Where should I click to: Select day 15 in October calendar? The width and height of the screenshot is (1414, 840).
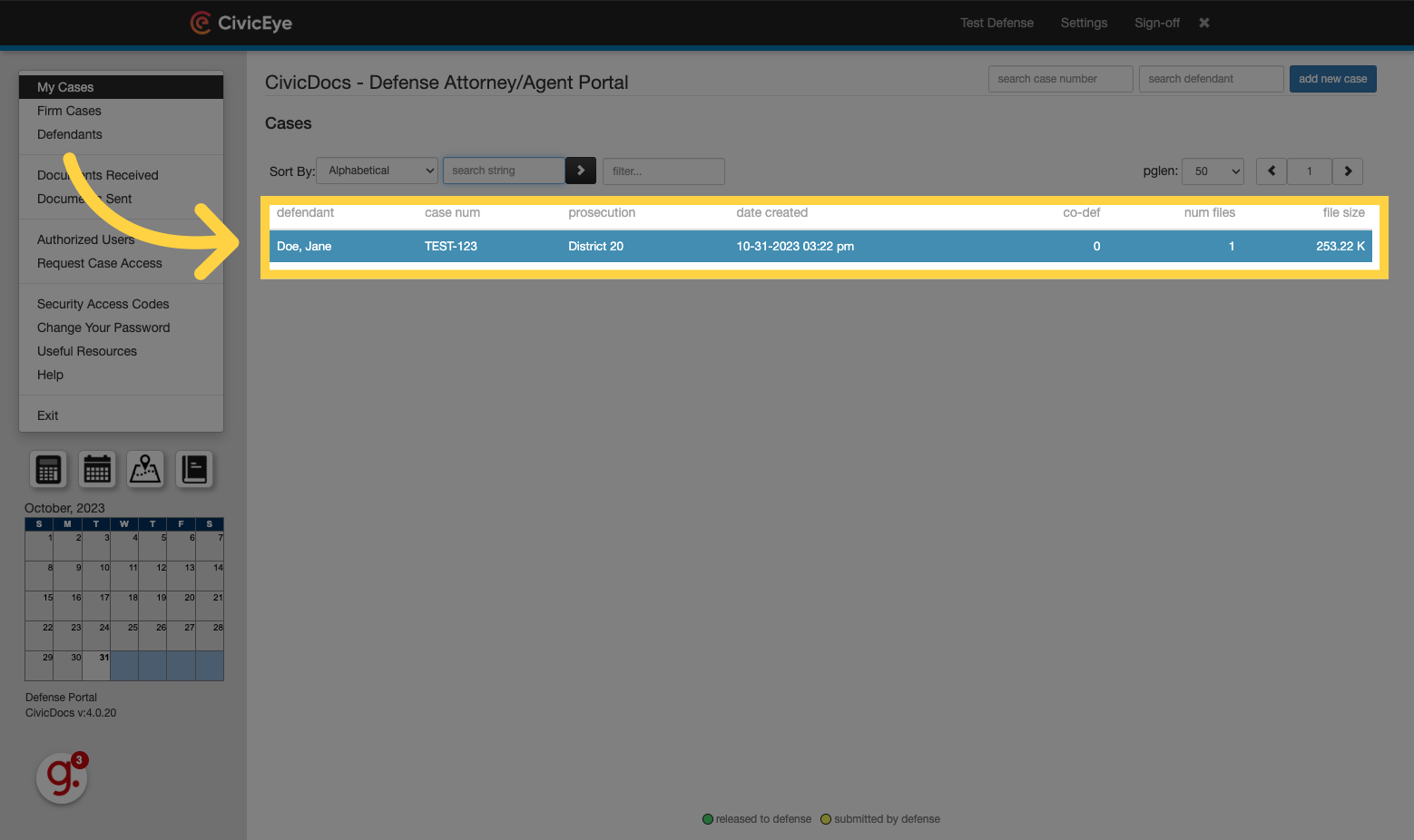tap(39, 605)
